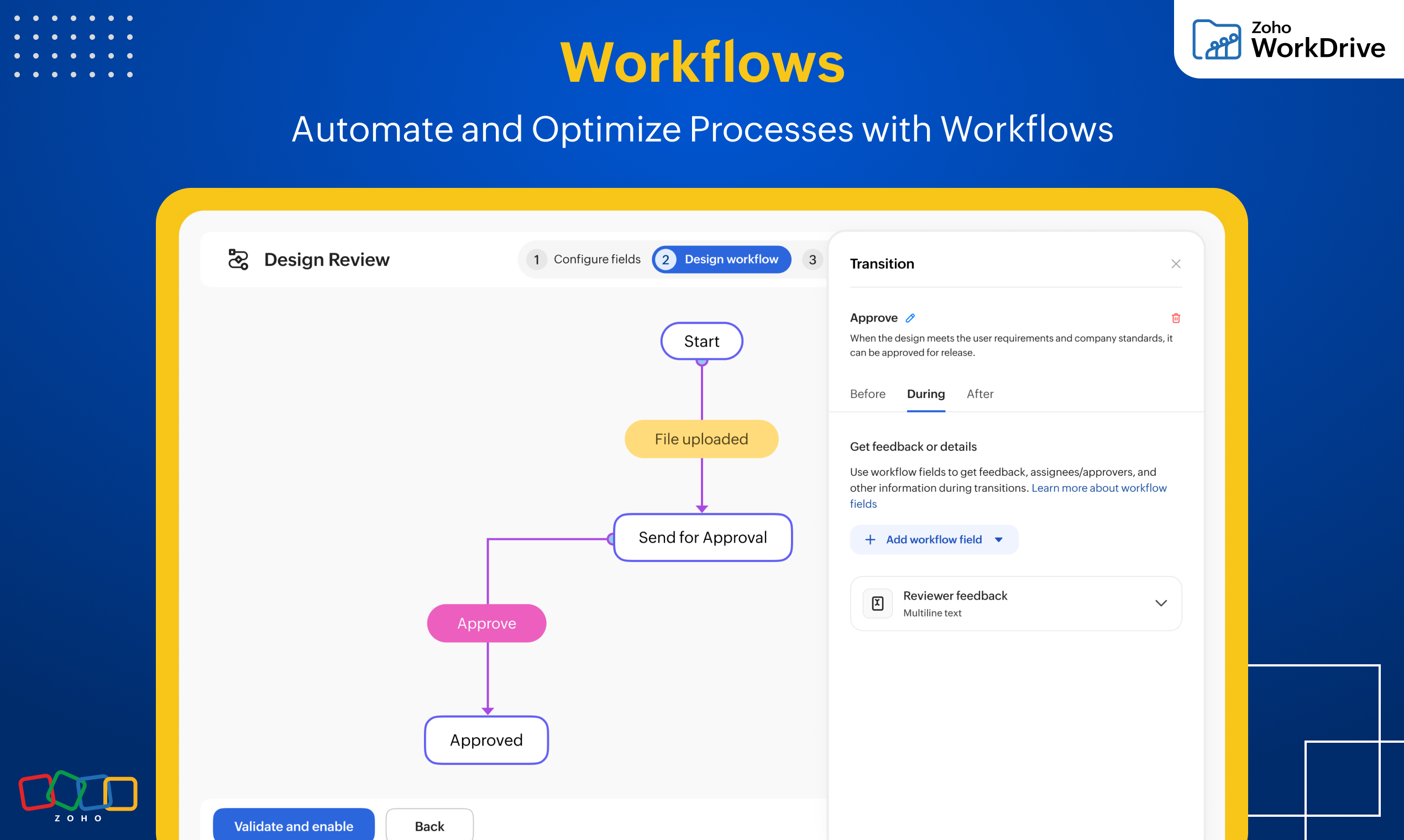
Task: Open step 3 in the workflow stepper
Action: click(x=813, y=259)
